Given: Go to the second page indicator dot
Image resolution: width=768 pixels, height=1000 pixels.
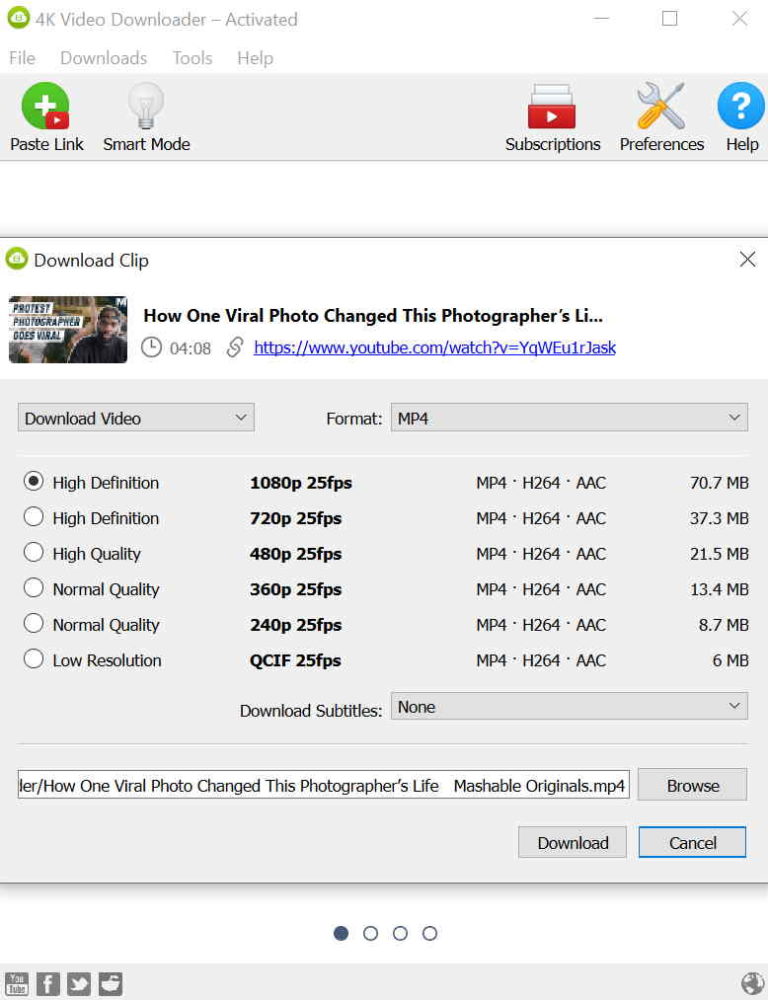Looking at the screenshot, I should point(371,934).
